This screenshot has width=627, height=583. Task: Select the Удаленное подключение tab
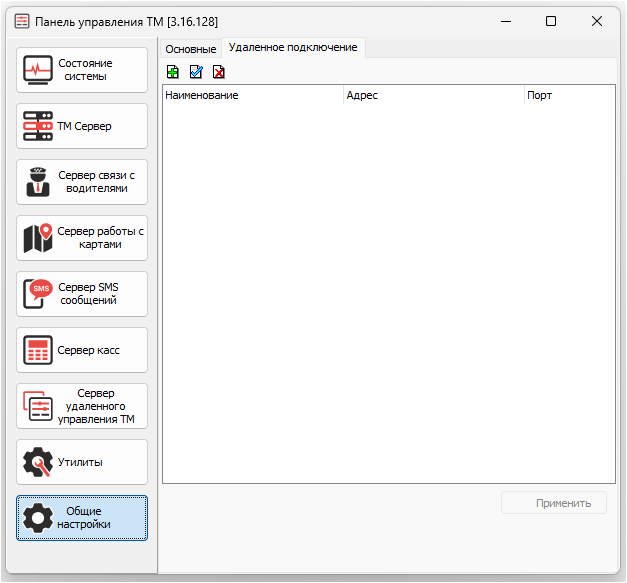point(293,48)
